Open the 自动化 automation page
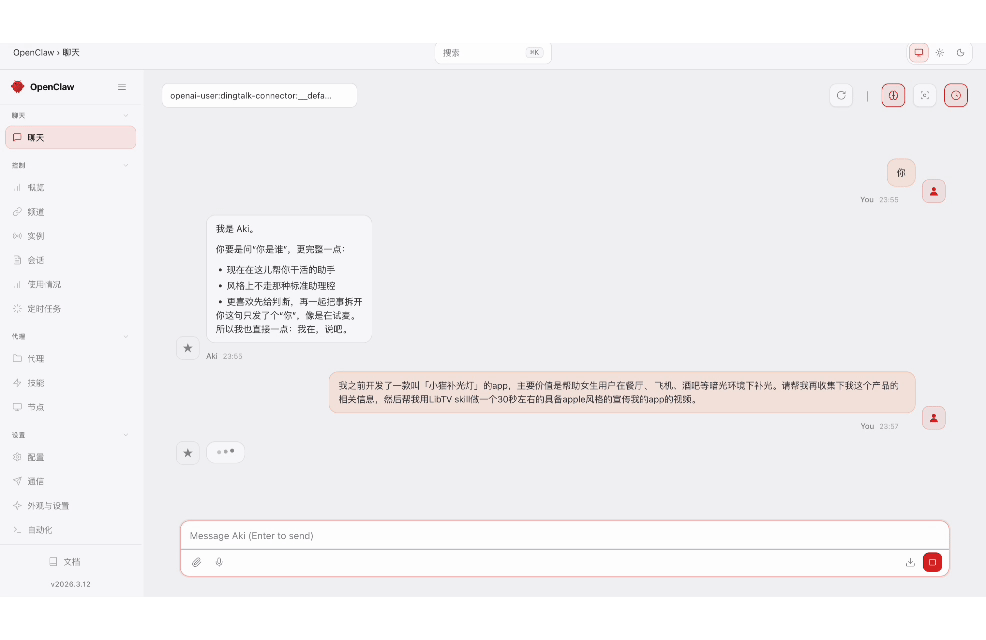Viewport: 986px width, 640px height. coord(70,530)
